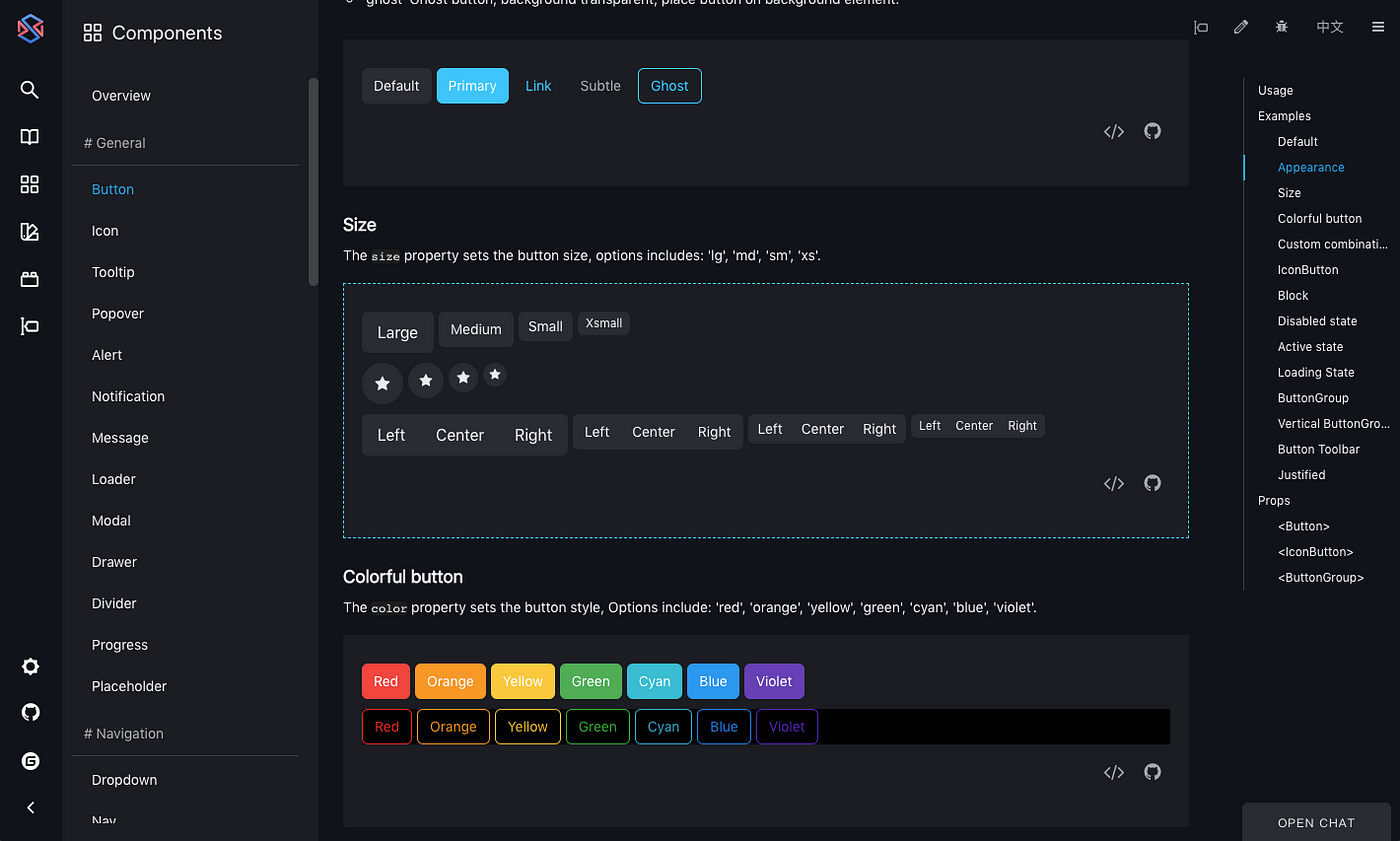Jump to Size in page outline
The image size is (1400, 841).
tap(1289, 193)
